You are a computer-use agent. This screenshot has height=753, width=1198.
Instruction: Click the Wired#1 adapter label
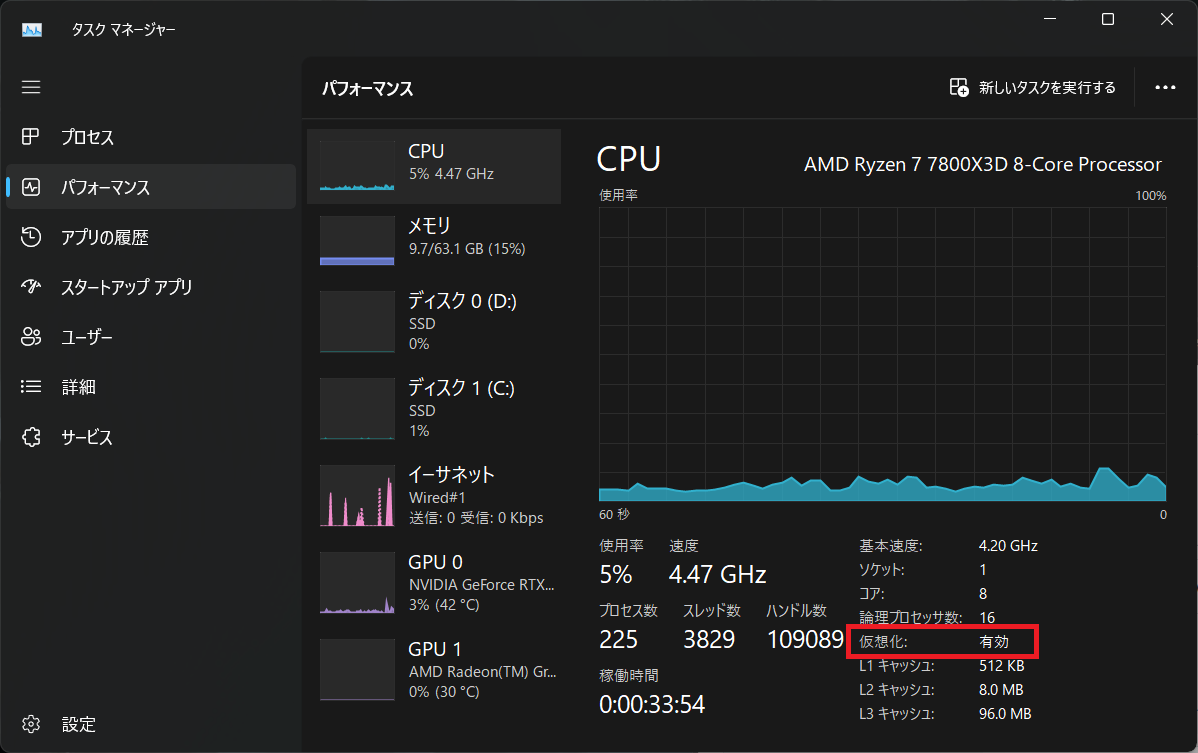coord(437,498)
